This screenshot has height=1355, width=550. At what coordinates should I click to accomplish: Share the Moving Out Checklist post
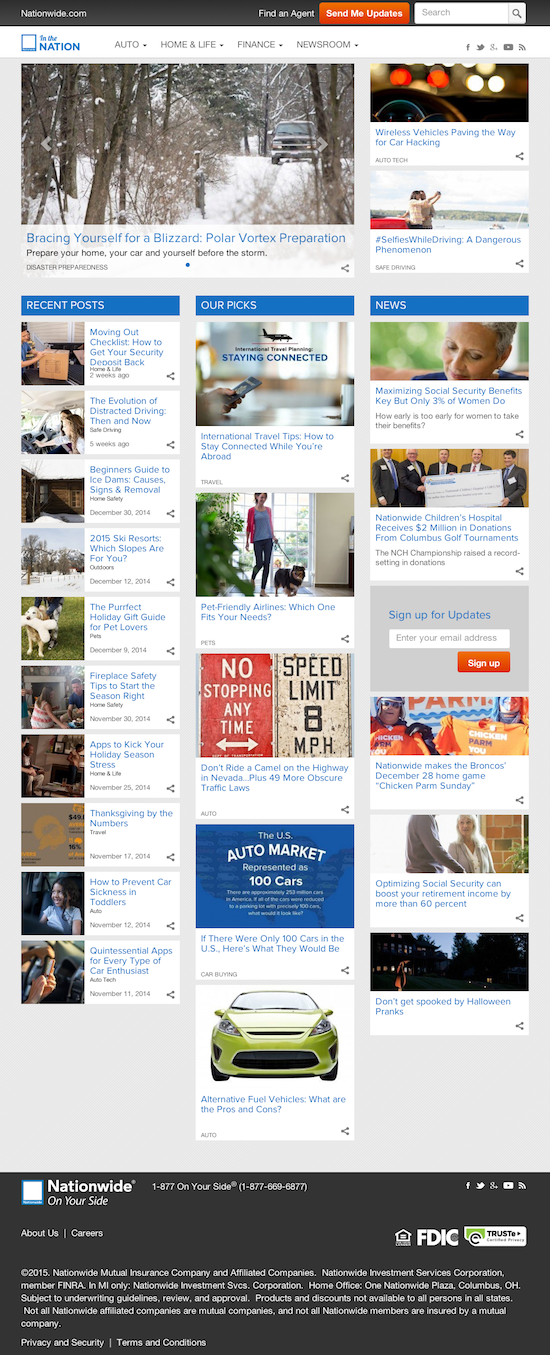tap(171, 376)
